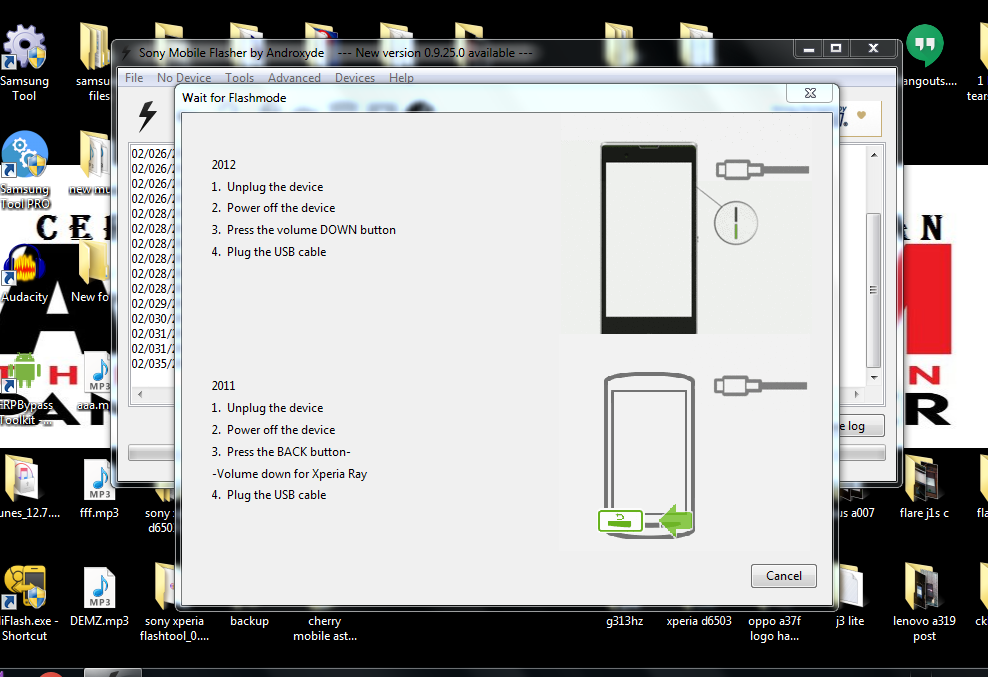This screenshot has height=677, width=988.
Task: Open the lenovo a319 post folder
Action: [924, 603]
